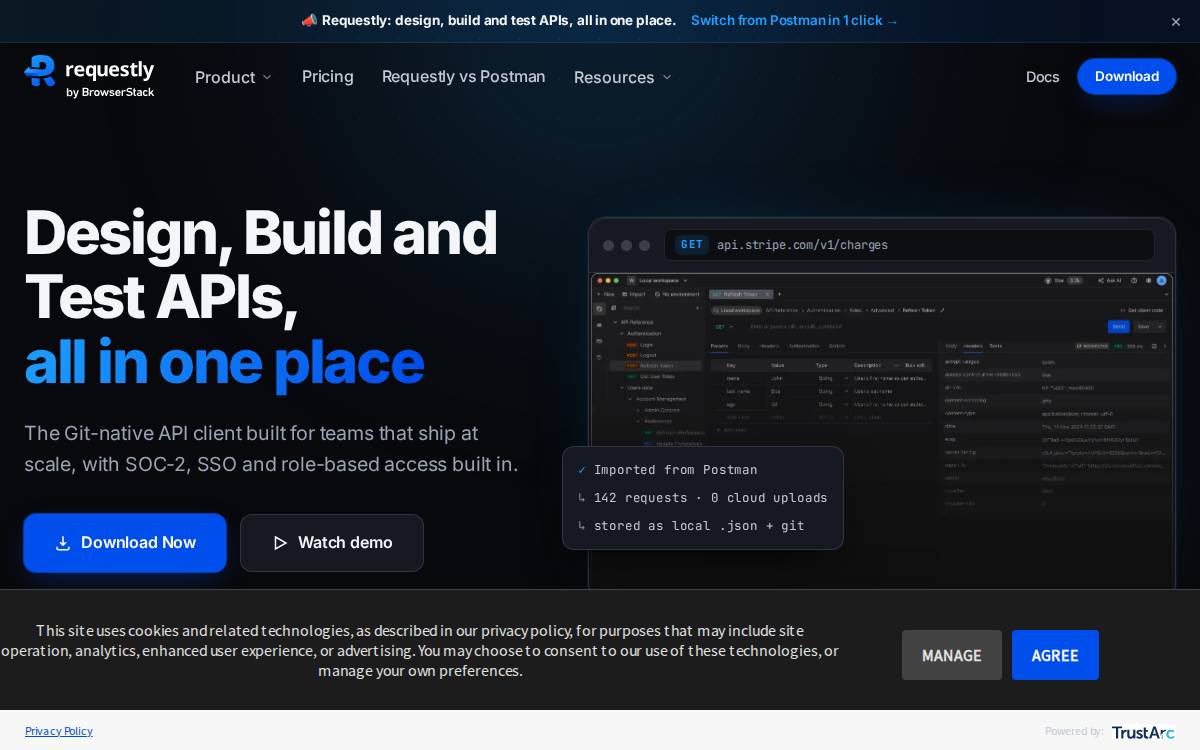Image resolution: width=1200 pixels, height=750 pixels.
Task: Click the Requestly logo in header
Action: pyautogui.click(x=89, y=77)
